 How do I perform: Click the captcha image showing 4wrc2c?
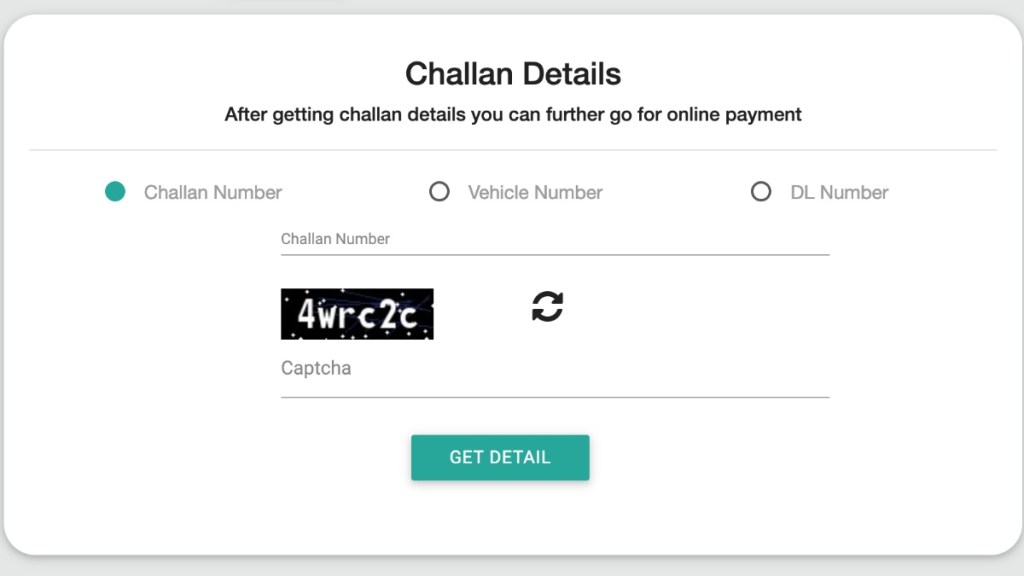click(x=357, y=312)
